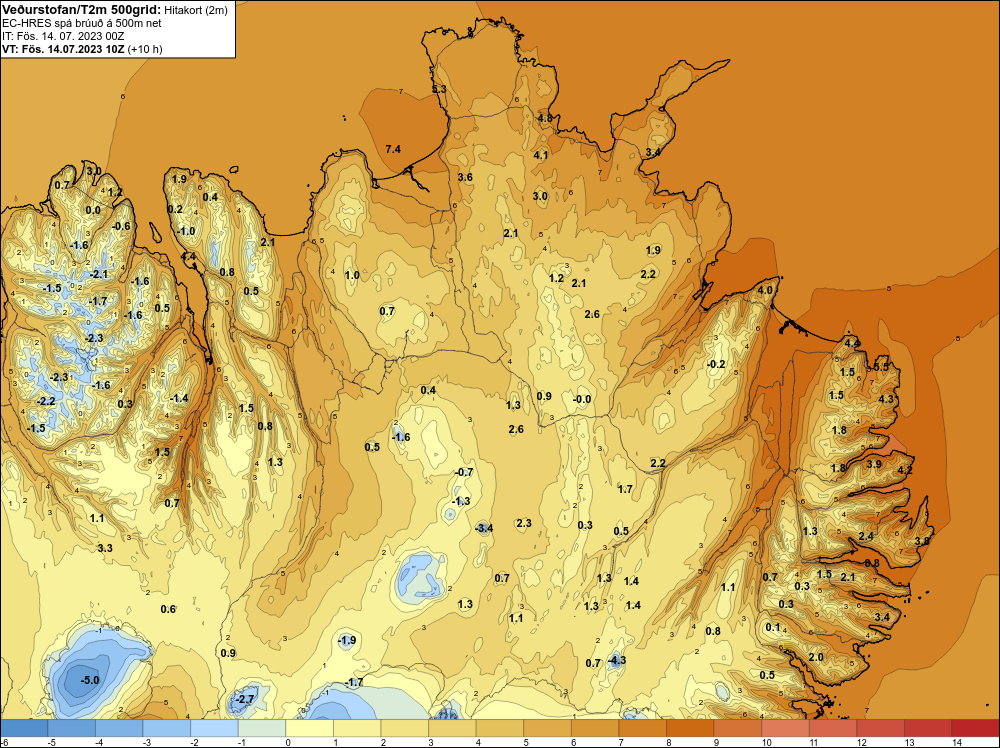Click the 7.4 temperature value over sea

click(x=393, y=149)
